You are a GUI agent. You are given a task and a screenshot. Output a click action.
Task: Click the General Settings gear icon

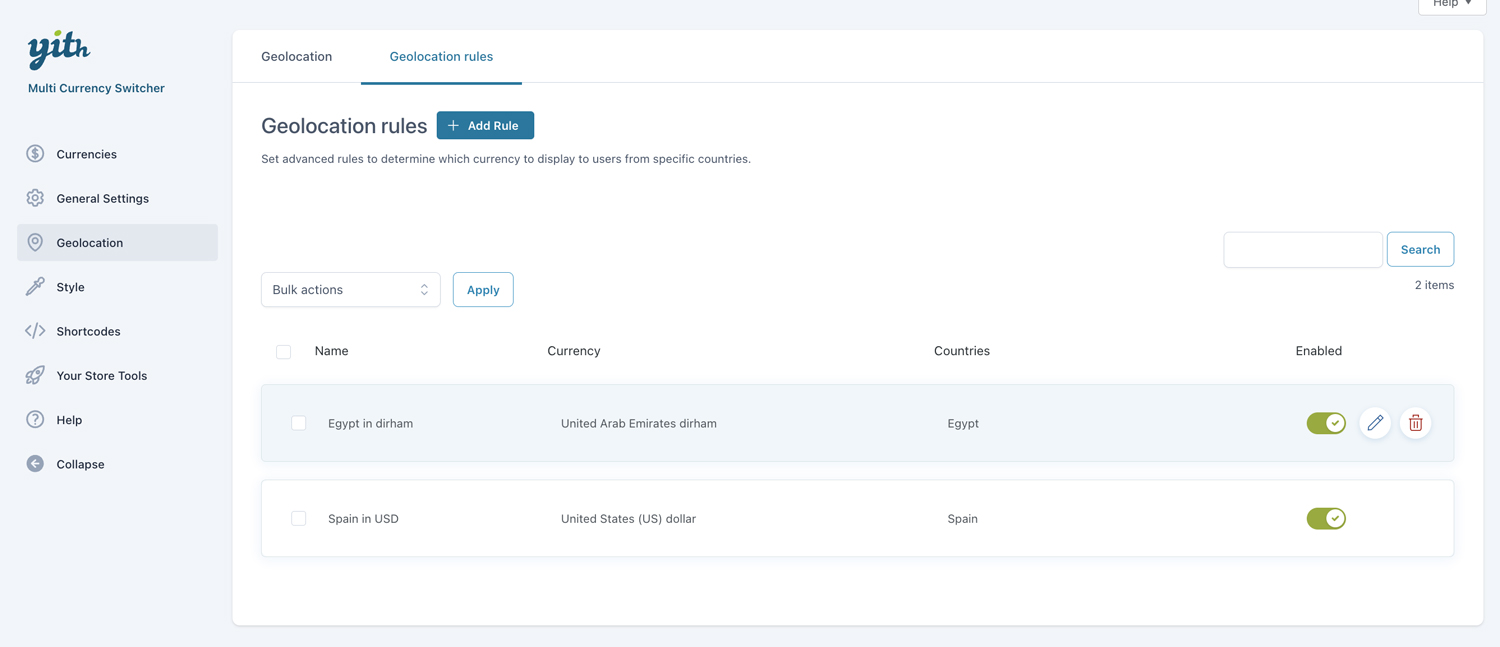click(x=35, y=198)
